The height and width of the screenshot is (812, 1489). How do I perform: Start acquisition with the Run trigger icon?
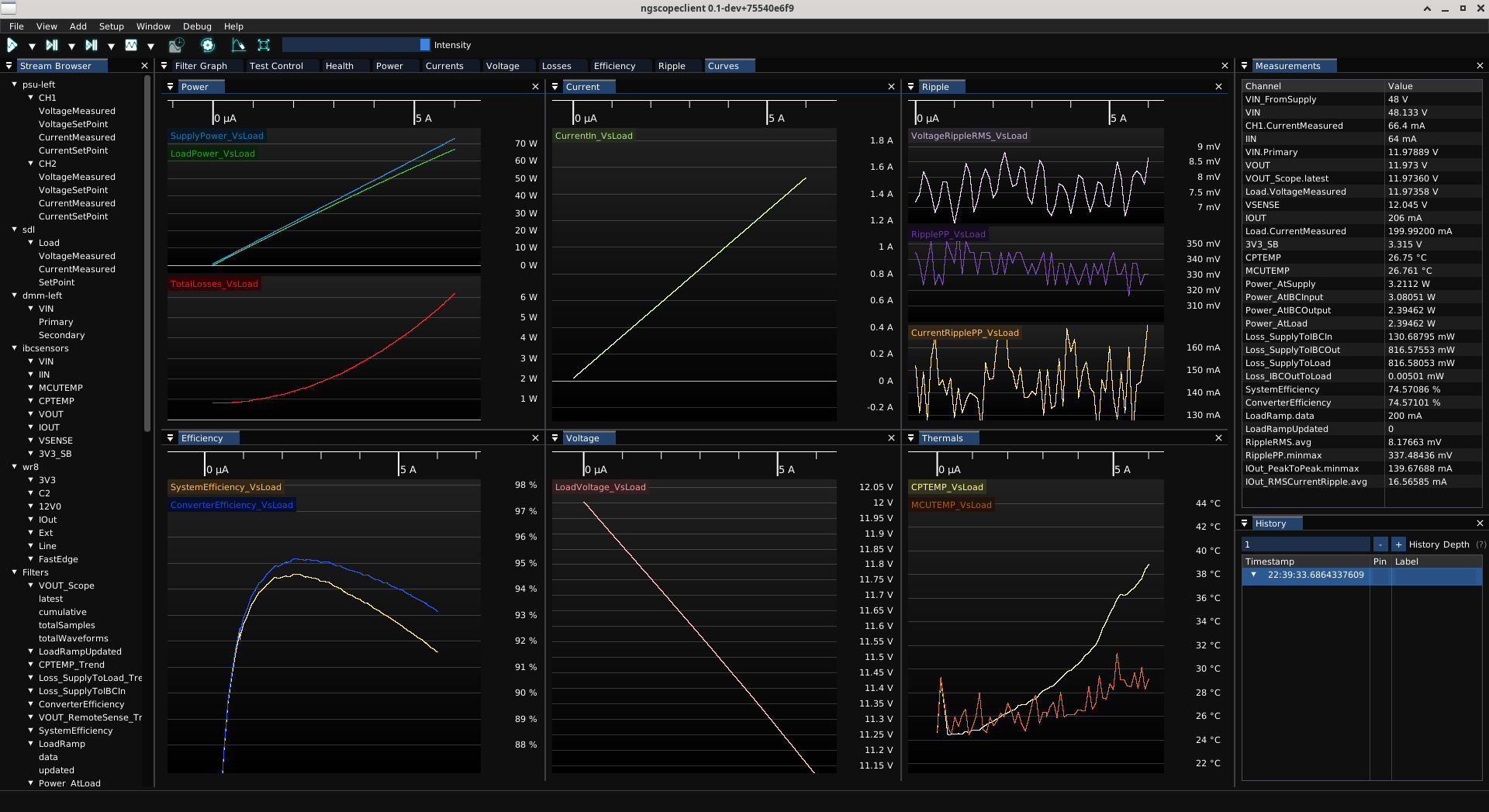click(12, 46)
